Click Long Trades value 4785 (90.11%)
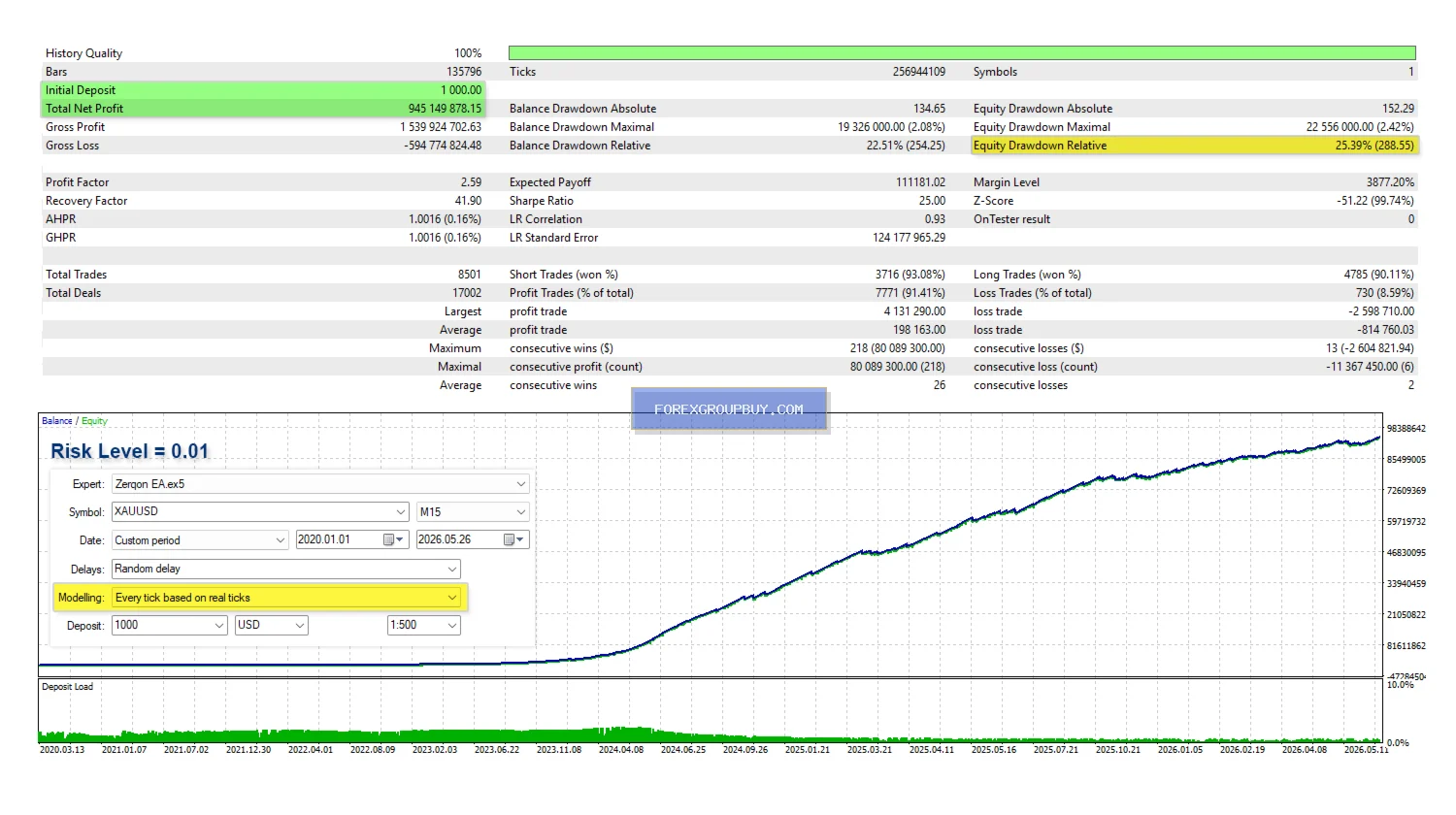The width and height of the screenshot is (1456, 815). pyautogui.click(x=1378, y=275)
